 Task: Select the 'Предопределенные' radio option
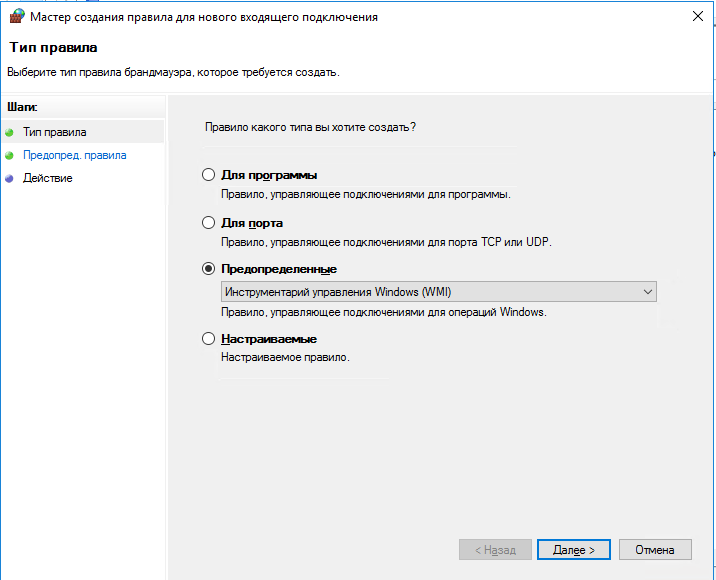pyautogui.click(x=208, y=269)
